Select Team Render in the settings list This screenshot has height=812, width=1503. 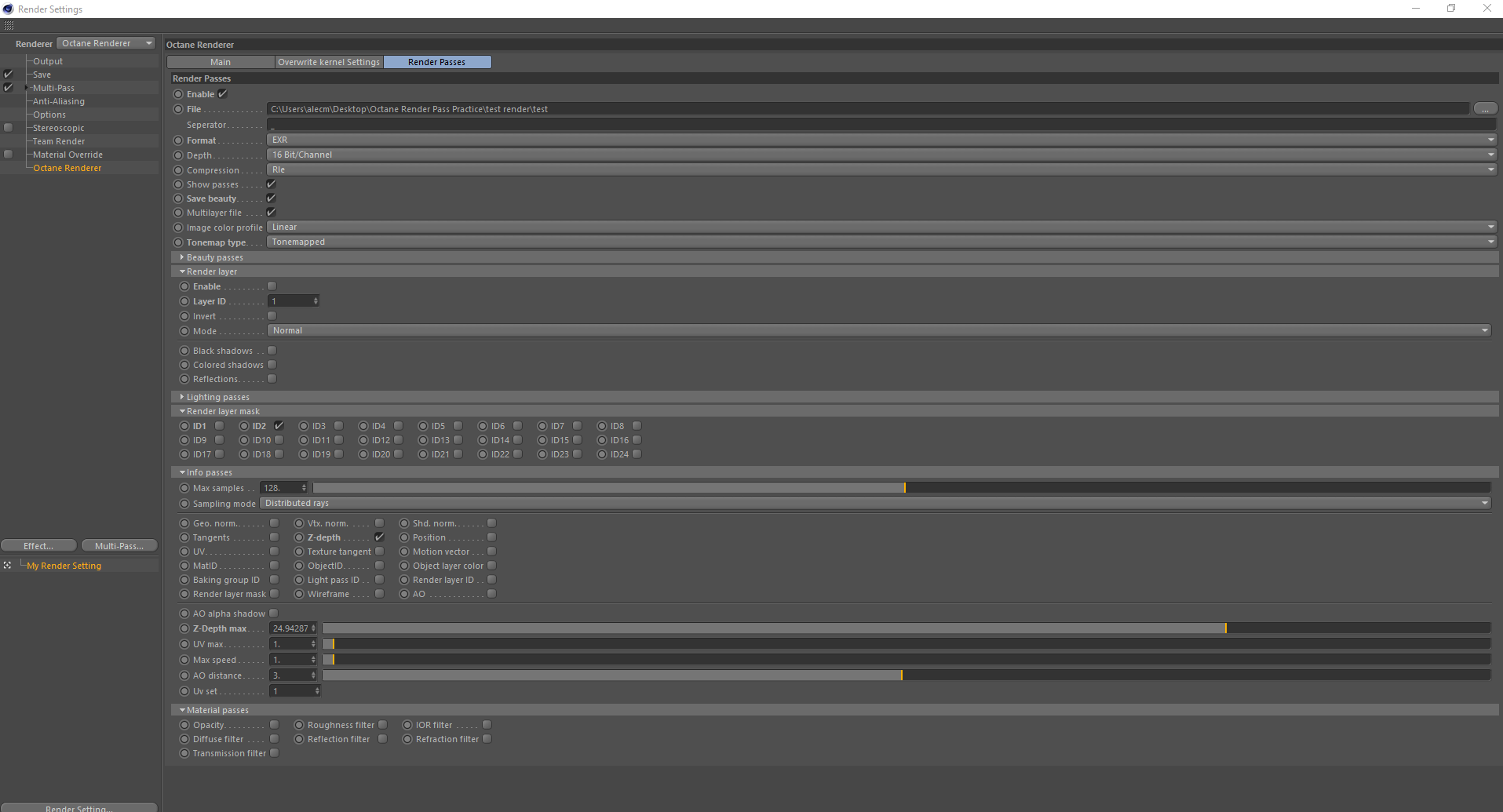[x=59, y=141]
